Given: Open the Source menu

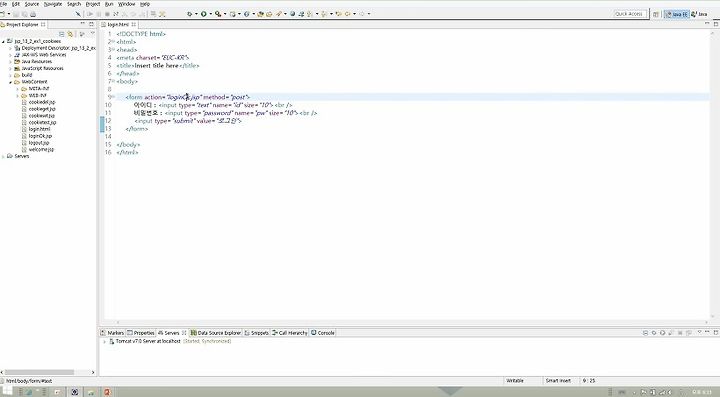Looking at the screenshot, I should point(32,4).
